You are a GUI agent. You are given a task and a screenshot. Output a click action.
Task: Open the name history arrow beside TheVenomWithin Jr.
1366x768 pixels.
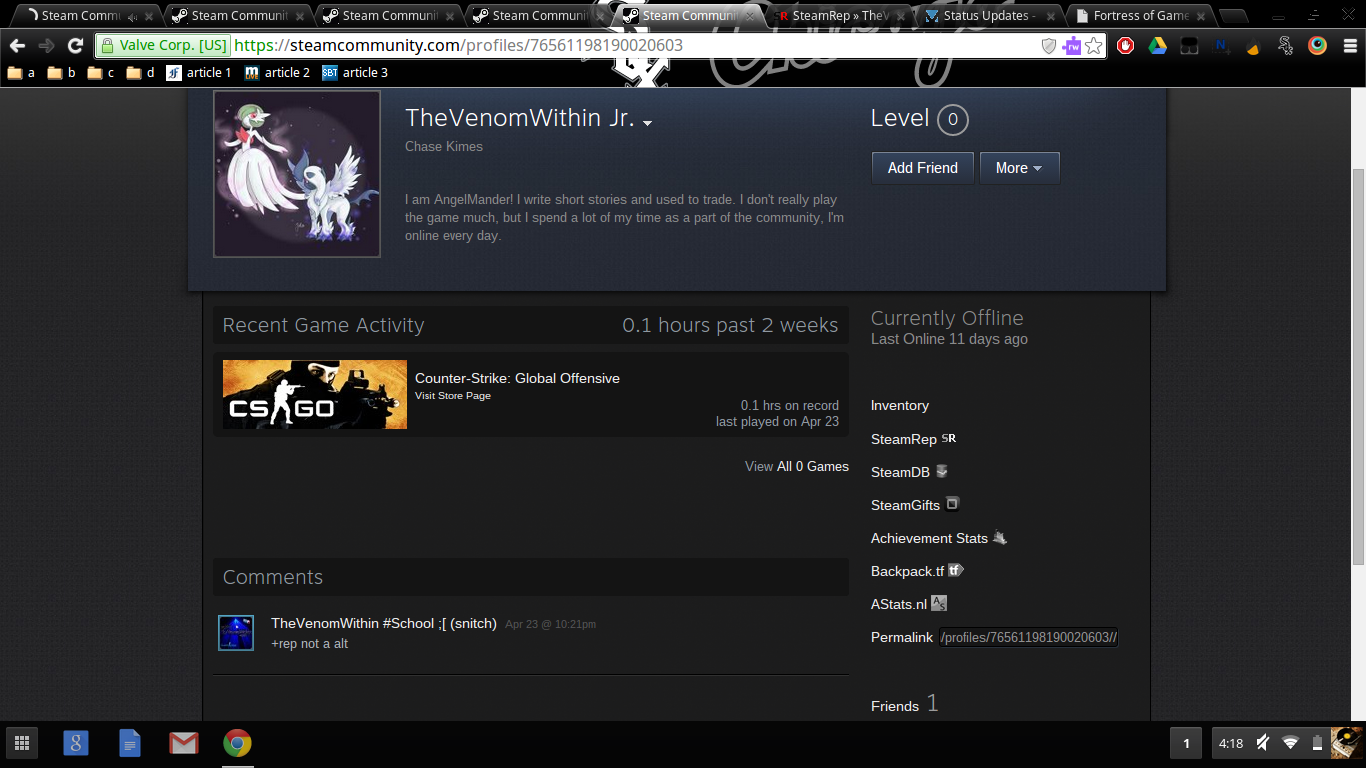(648, 123)
